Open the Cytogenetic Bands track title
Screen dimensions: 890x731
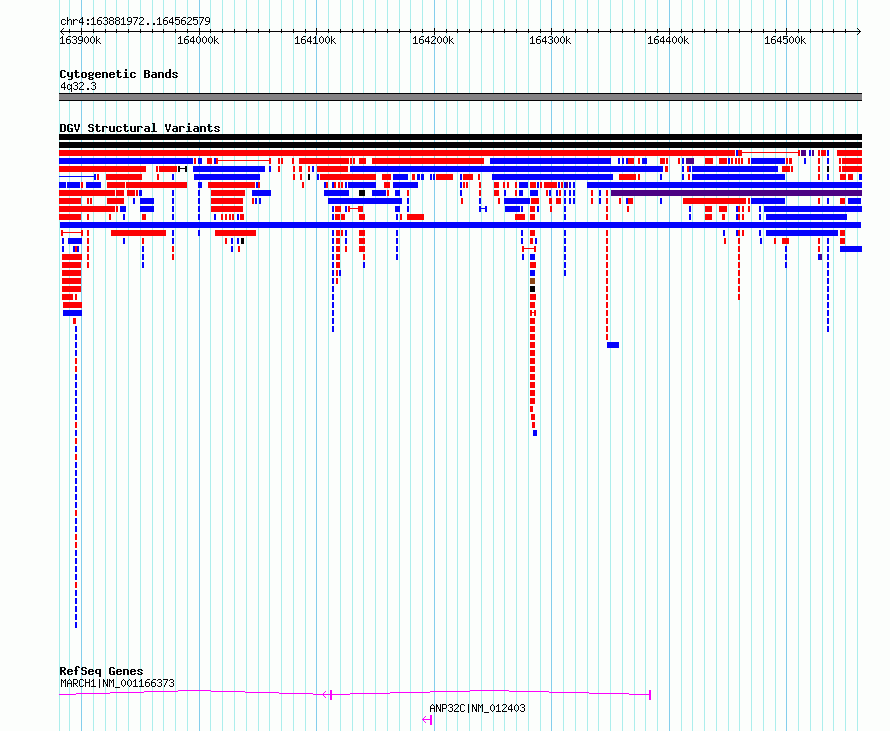click(119, 74)
